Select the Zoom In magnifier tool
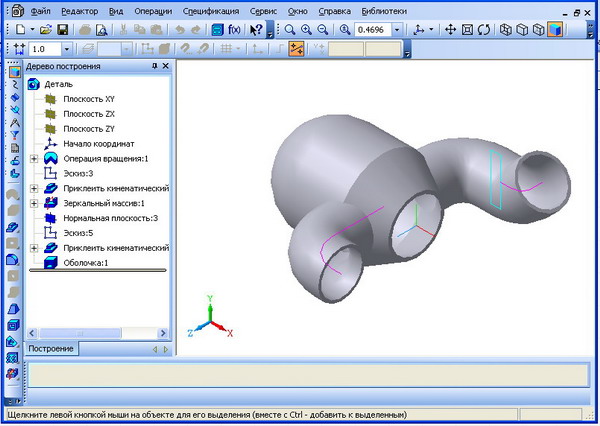This screenshot has width=600, height=426. 306,30
